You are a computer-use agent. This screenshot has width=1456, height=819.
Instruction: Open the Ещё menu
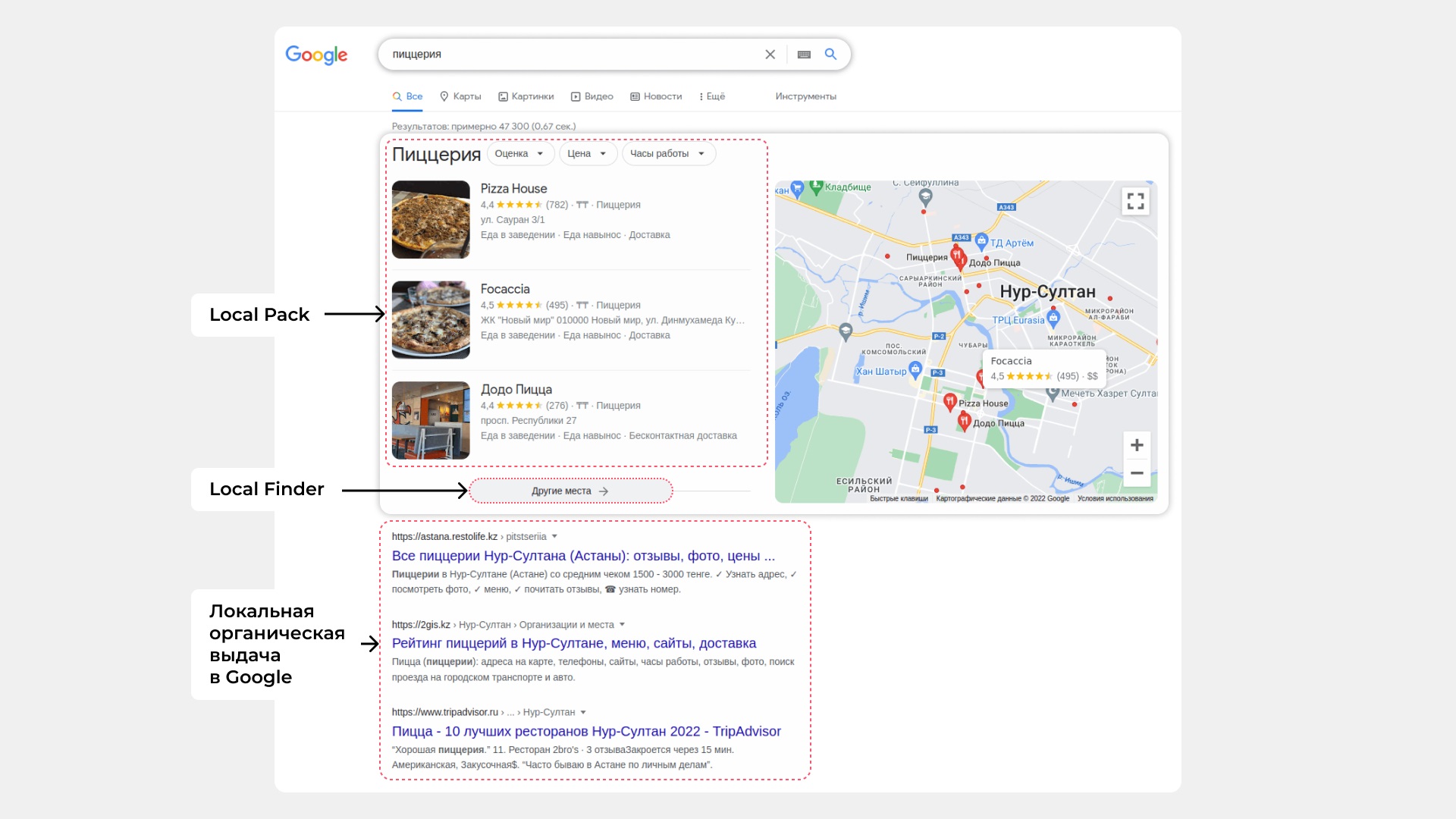point(712,96)
